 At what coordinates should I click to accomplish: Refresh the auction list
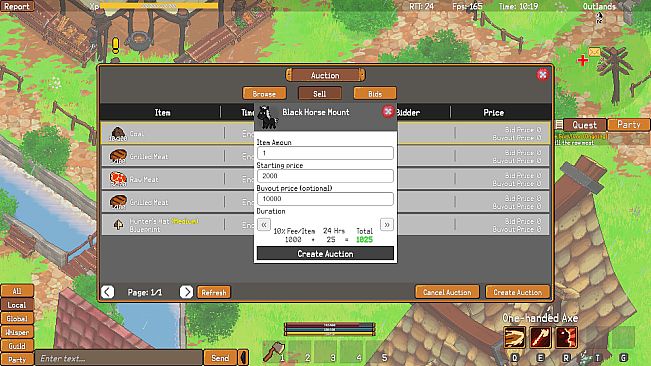214,292
